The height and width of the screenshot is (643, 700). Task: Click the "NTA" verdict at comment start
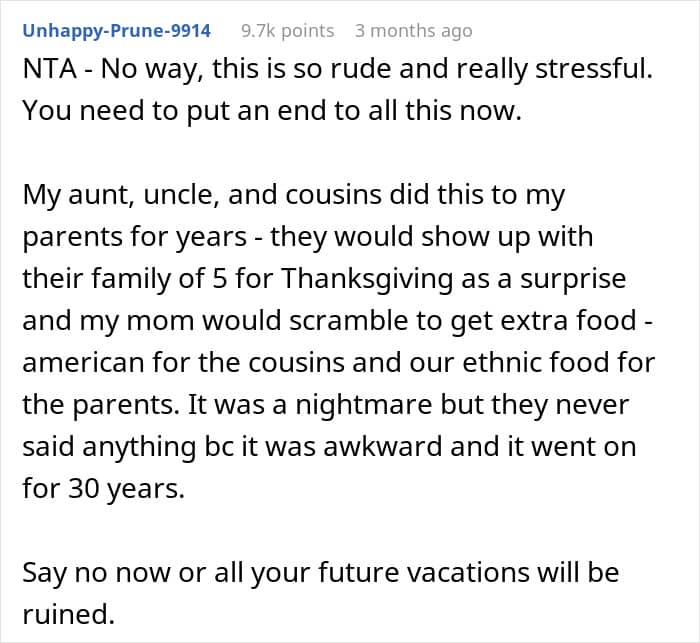click(50, 69)
